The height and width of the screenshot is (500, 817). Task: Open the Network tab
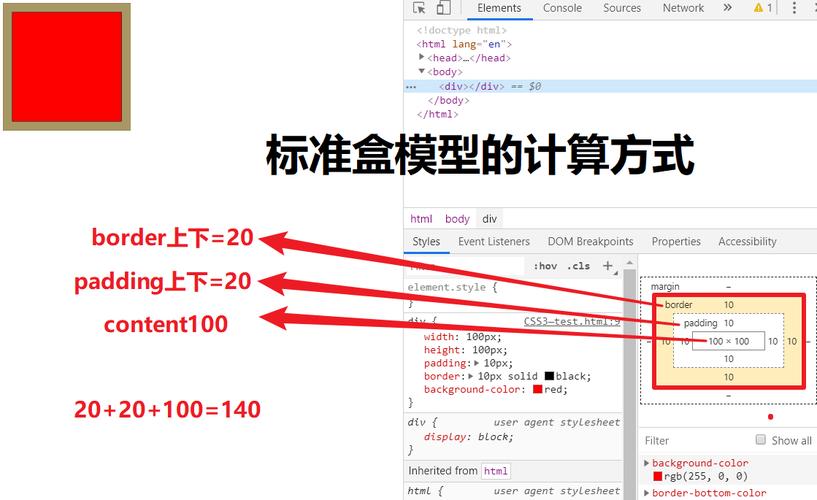pyautogui.click(x=683, y=8)
